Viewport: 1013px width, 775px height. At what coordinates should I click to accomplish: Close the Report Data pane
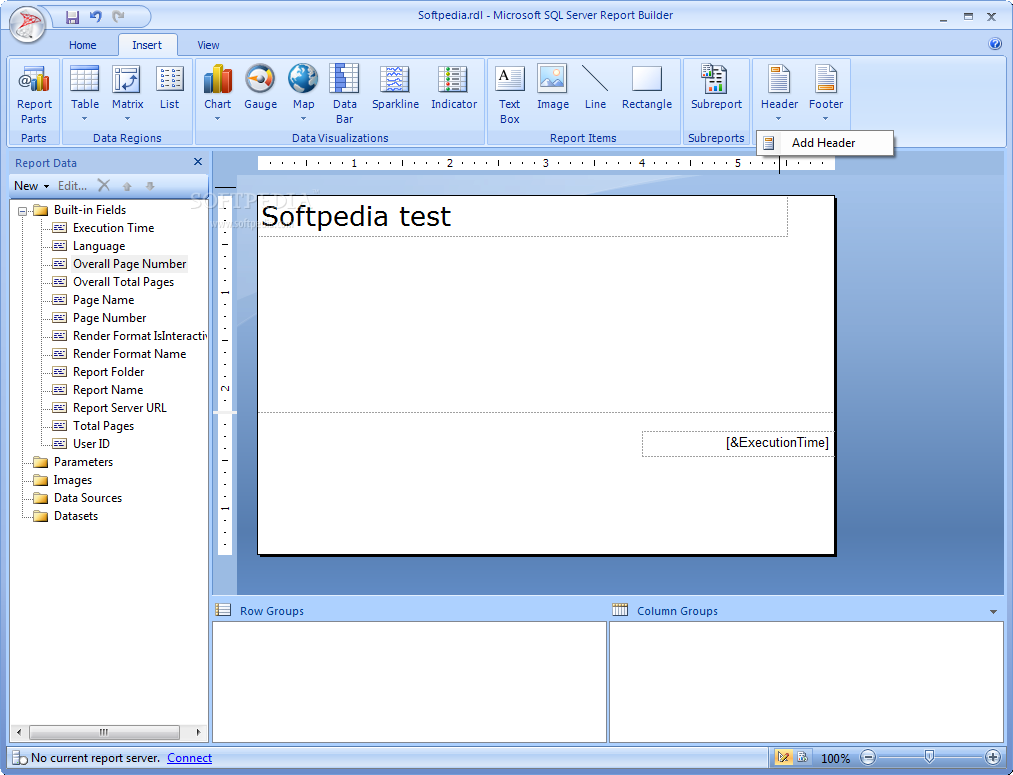point(198,162)
